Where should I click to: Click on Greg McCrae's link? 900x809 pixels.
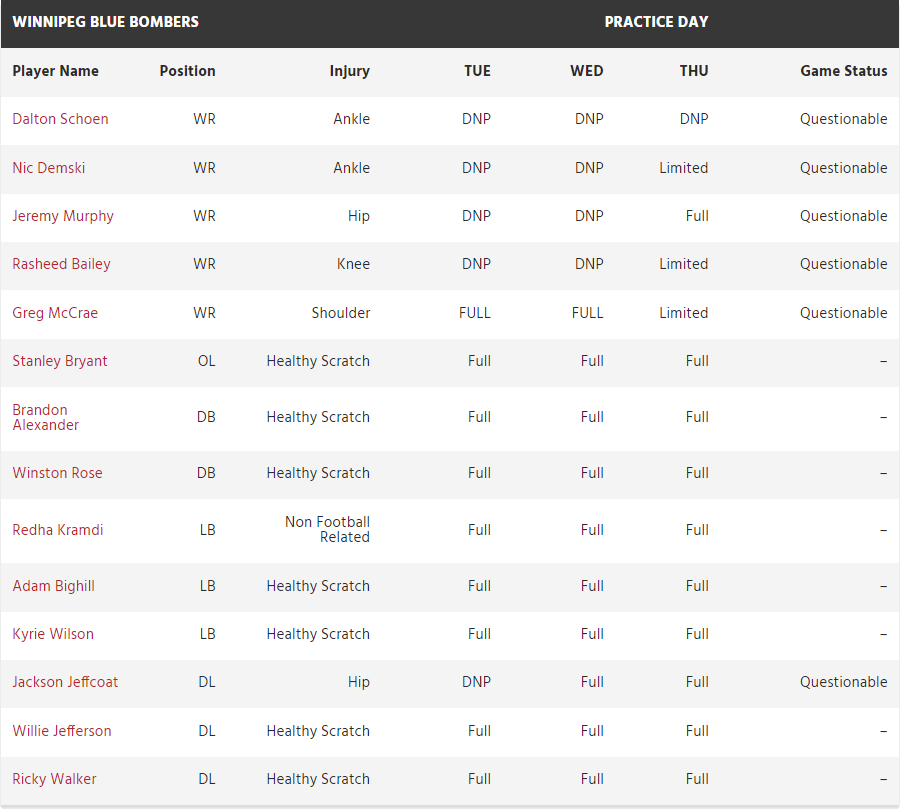[55, 313]
